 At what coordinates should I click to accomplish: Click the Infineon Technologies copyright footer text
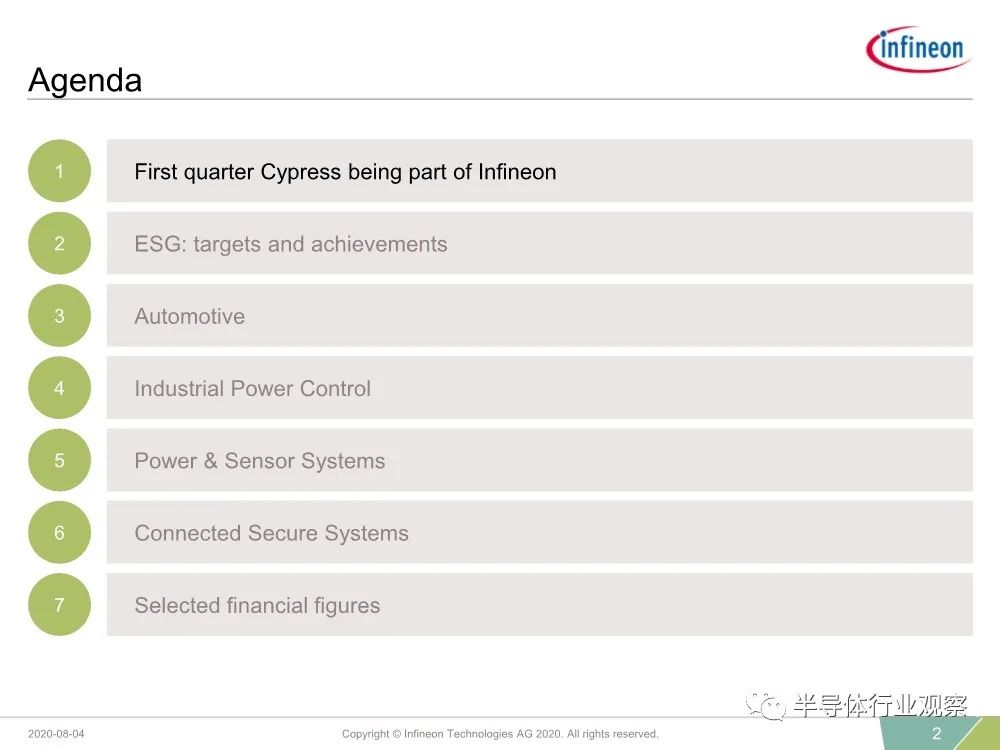point(500,734)
